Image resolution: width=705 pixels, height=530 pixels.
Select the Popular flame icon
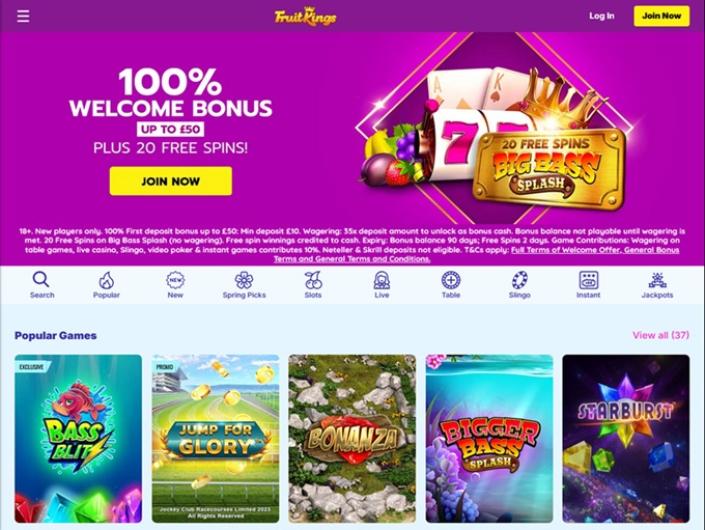106,280
